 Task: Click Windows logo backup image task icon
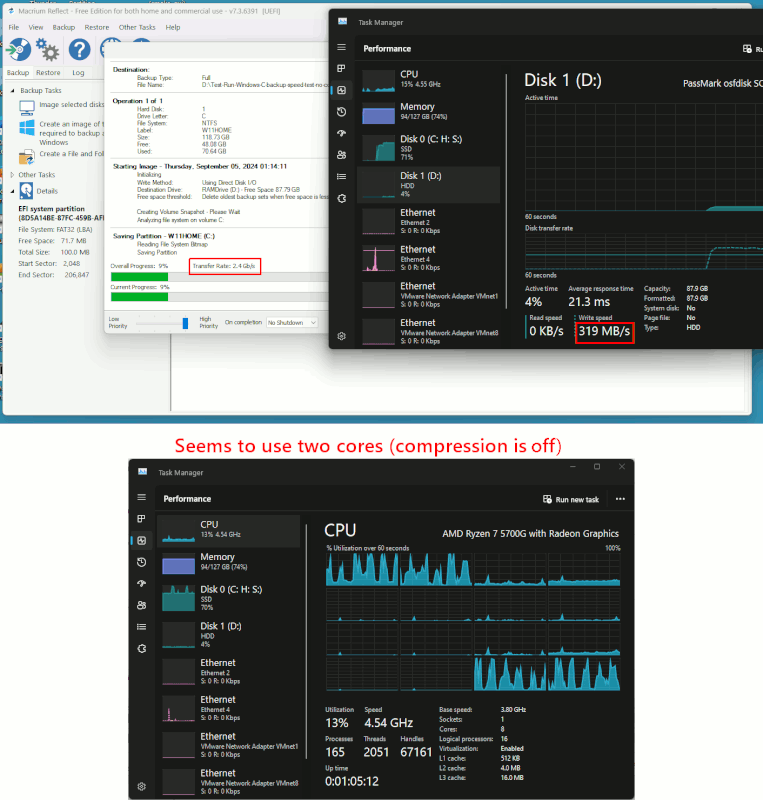[27, 128]
